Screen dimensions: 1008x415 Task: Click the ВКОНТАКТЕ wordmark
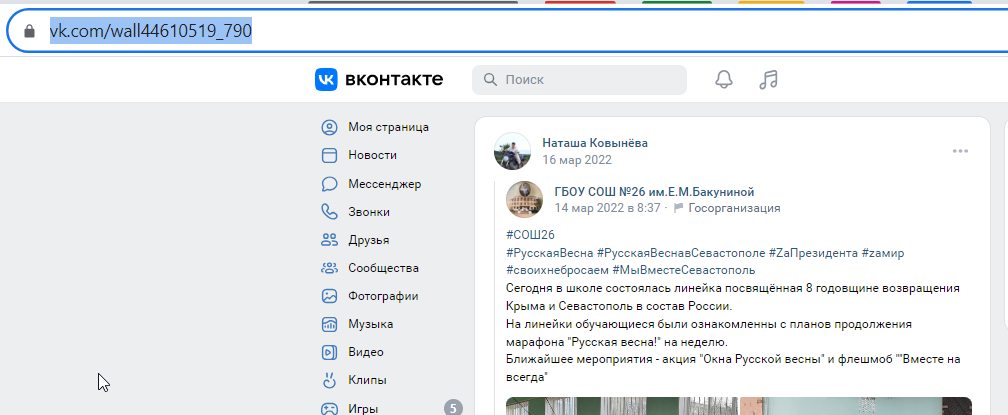(x=394, y=80)
